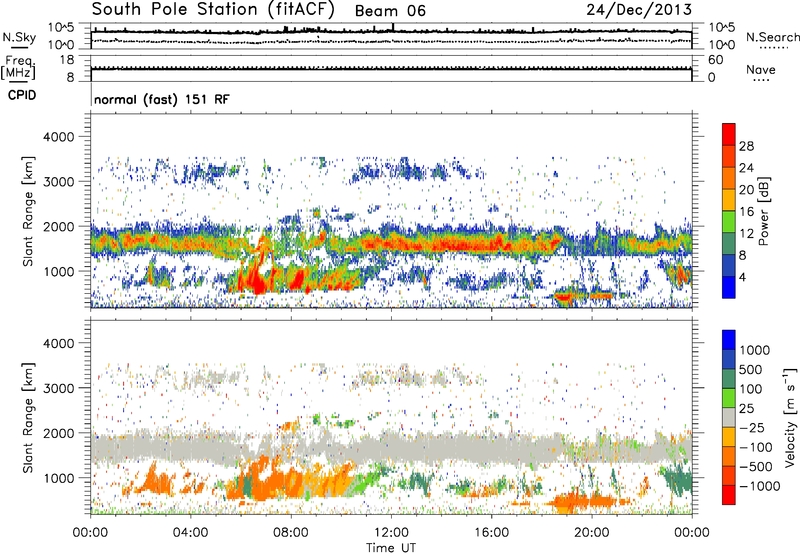
Task: Pick the power color between 24 and 28
Action: click(x=729, y=156)
